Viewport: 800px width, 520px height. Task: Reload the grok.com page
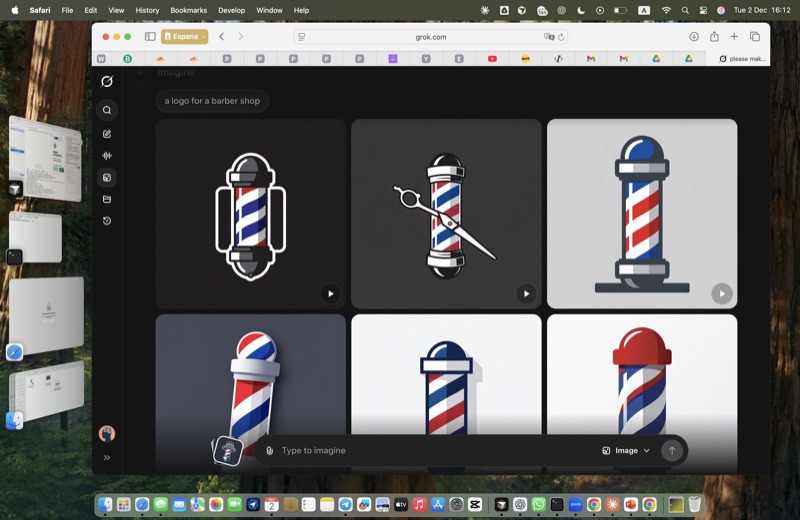click(561, 37)
